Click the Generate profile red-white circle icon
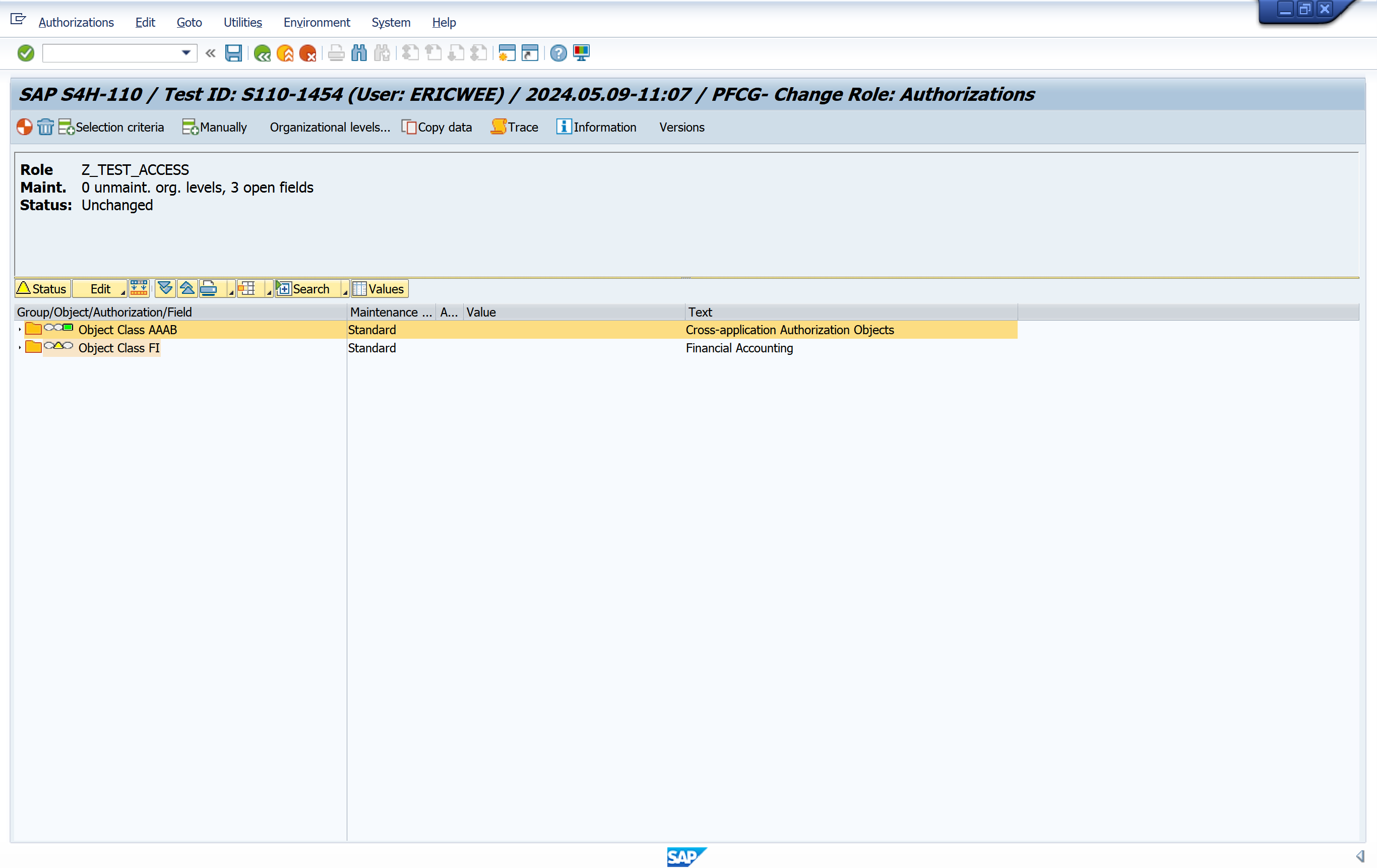The height and width of the screenshot is (868, 1377). [25, 127]
